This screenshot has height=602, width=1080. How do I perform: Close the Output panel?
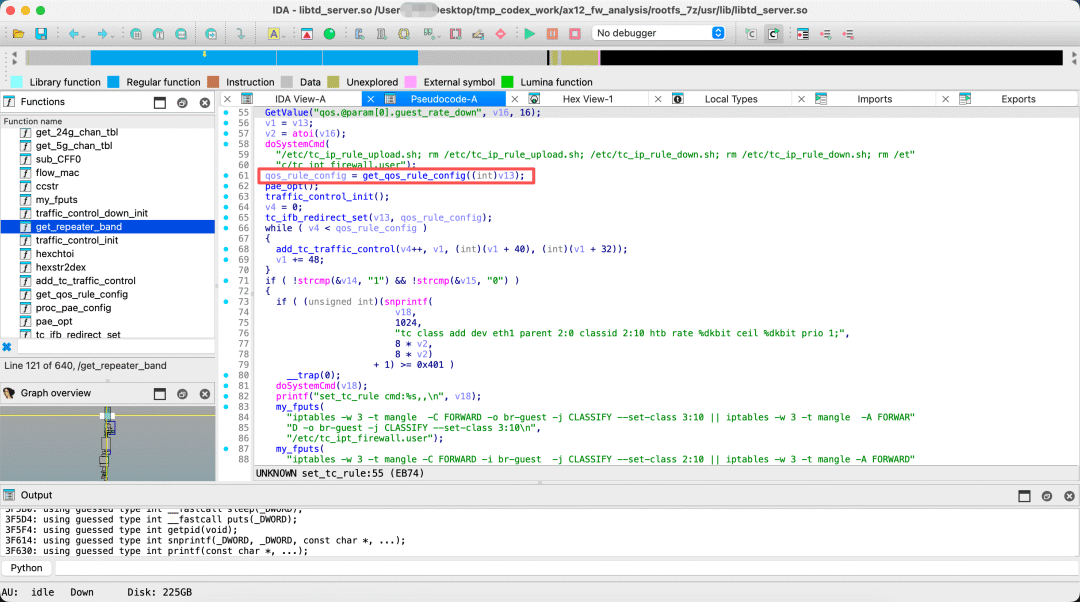point(1069,496)
